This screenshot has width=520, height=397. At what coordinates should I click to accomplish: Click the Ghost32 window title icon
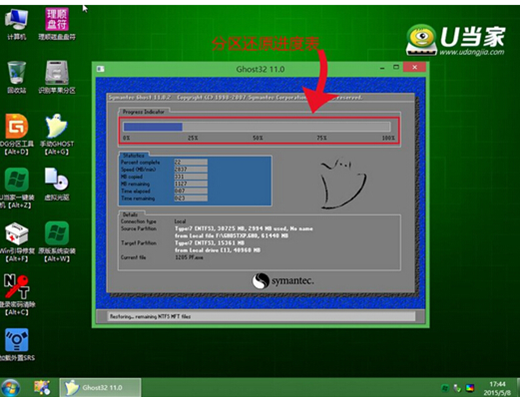coord(100,69)
